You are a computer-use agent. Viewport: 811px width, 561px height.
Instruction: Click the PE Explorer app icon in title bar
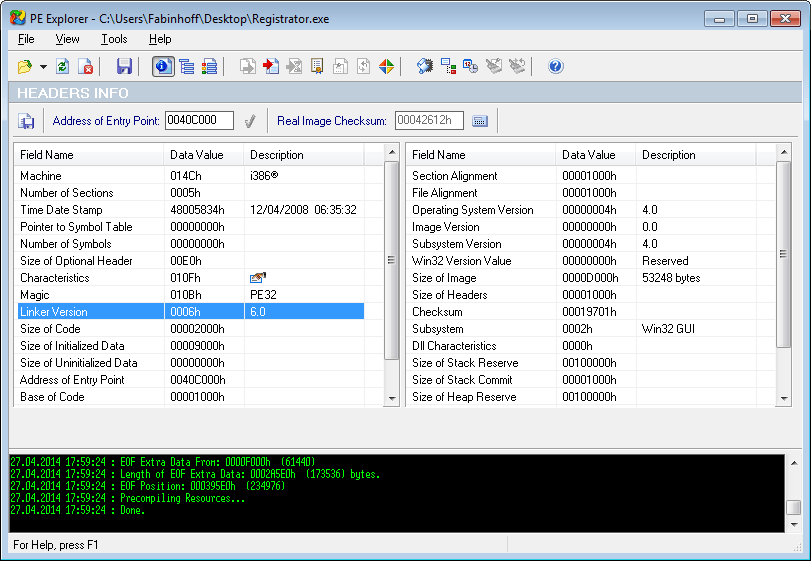click(18, 18)
